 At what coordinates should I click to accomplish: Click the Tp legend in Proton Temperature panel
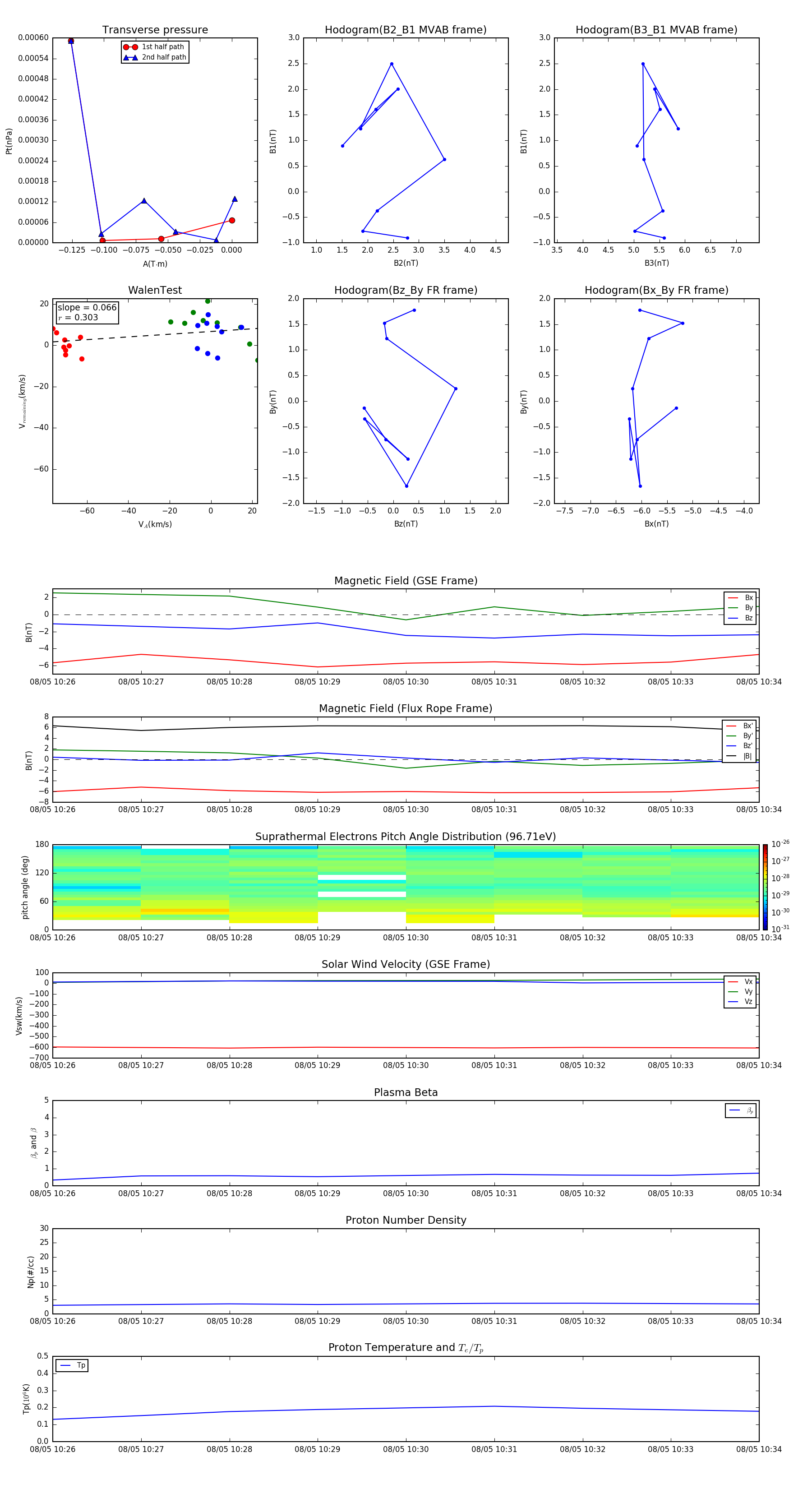[x=72, y=1365]
